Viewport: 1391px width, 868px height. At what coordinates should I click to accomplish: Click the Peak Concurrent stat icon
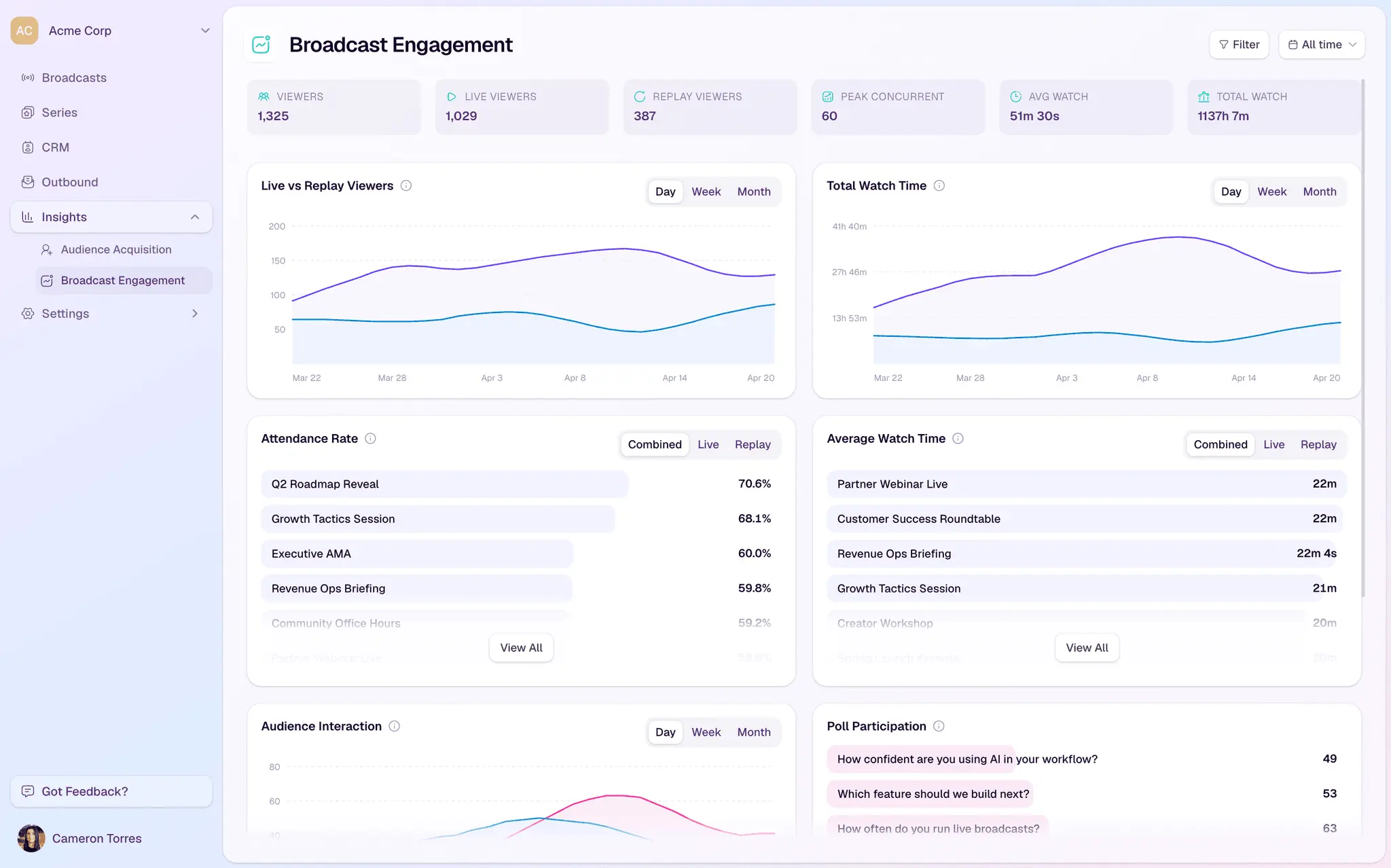click(x=828, y=96)
